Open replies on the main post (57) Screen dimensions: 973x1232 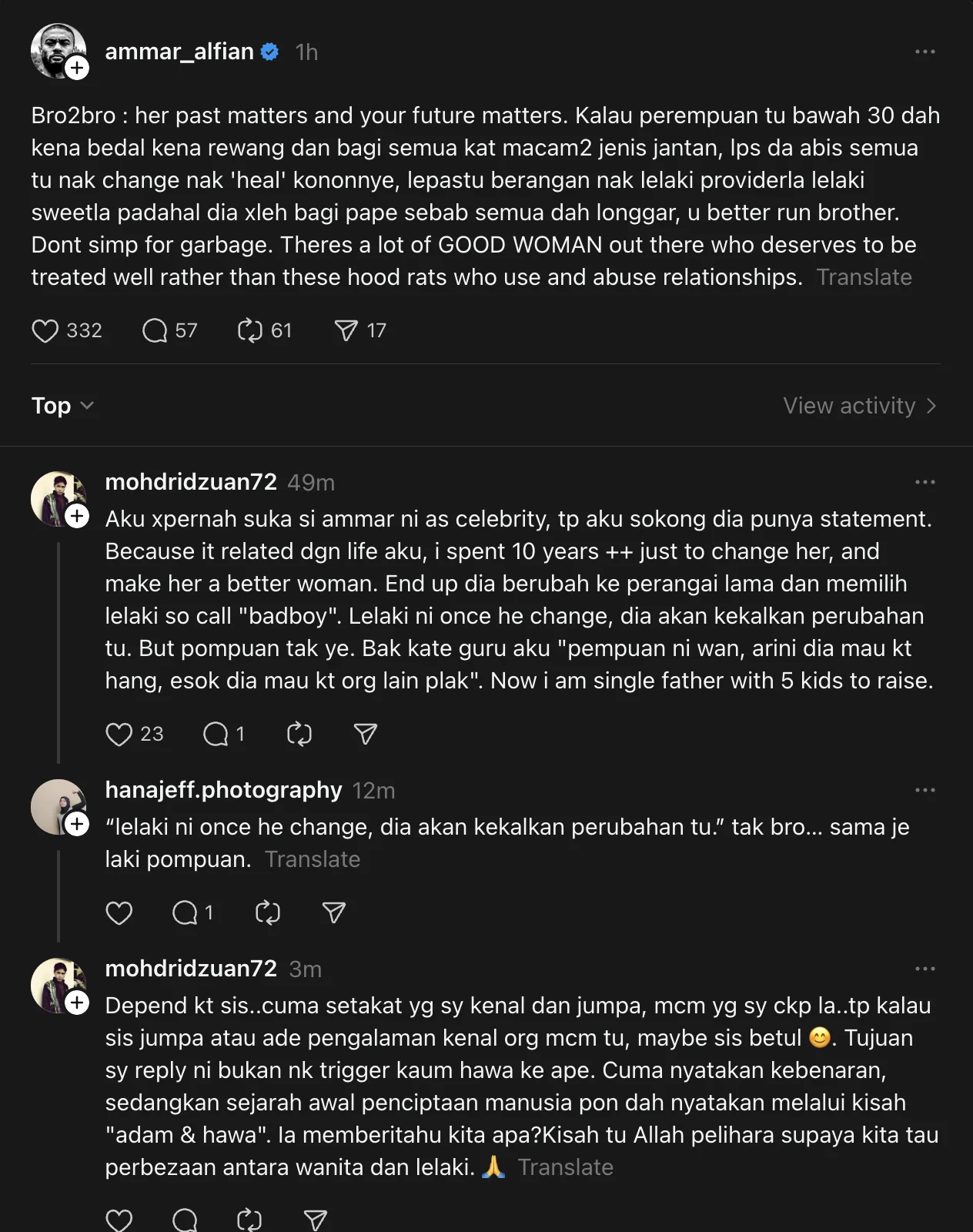pyautogui.click(x=155, y=331)
